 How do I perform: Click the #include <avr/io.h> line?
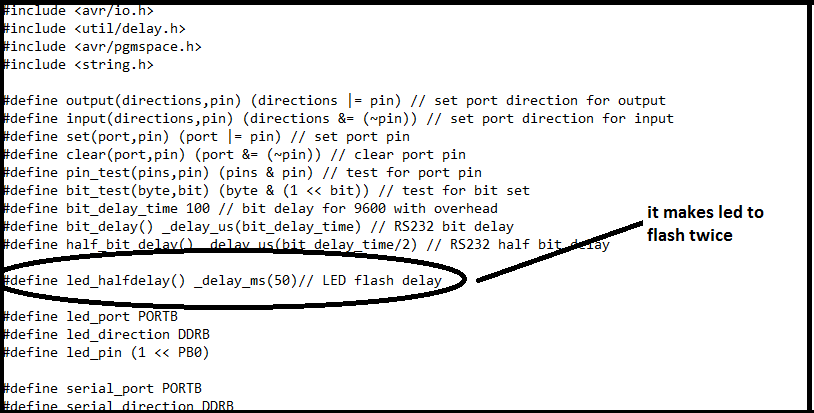(x=79, y=10)
